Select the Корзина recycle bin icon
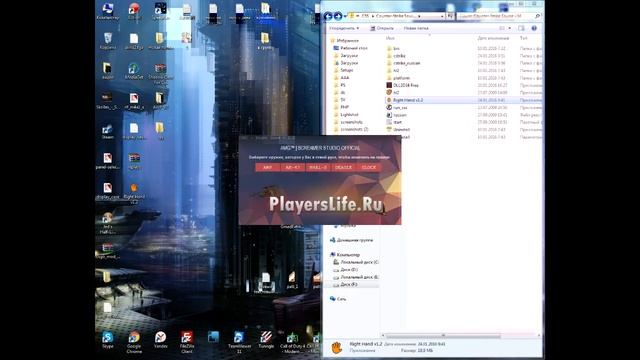This screenshot has height=360, width=640. point(108,41)
